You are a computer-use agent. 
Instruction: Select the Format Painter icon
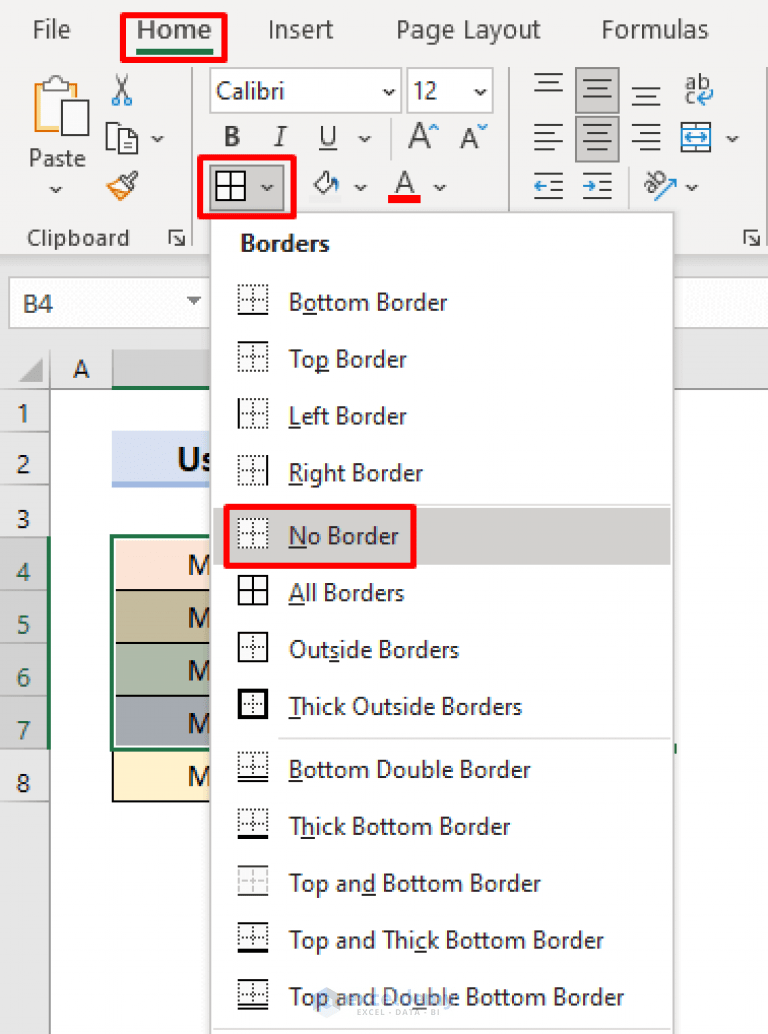point(120,186)
